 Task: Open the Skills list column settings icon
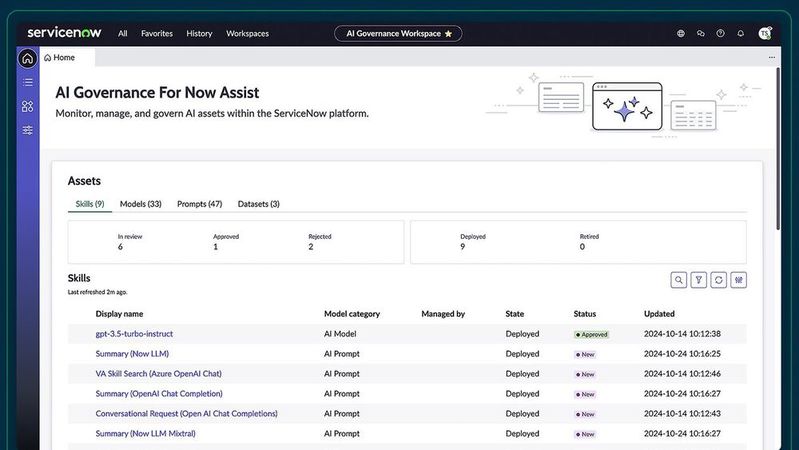click(x=739, y=280)
